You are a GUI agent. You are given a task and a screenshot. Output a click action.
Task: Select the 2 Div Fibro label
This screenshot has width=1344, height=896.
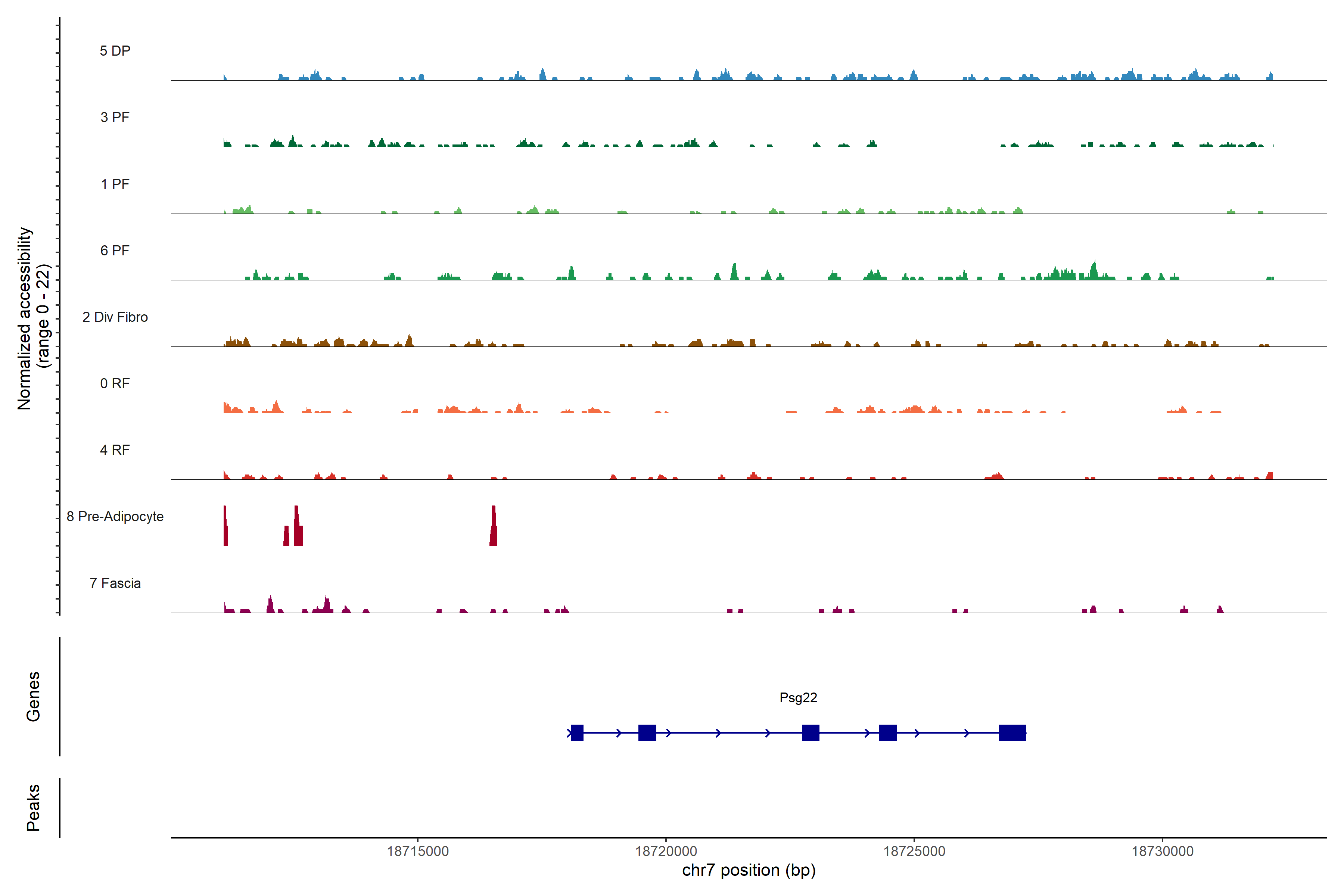pos(115,317)
